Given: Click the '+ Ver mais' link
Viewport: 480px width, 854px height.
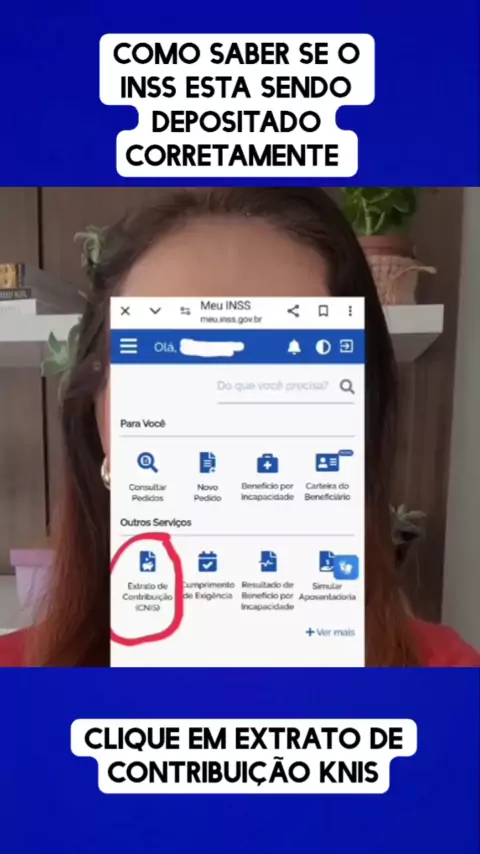Looking at the screenshot, I should point(330,632).
